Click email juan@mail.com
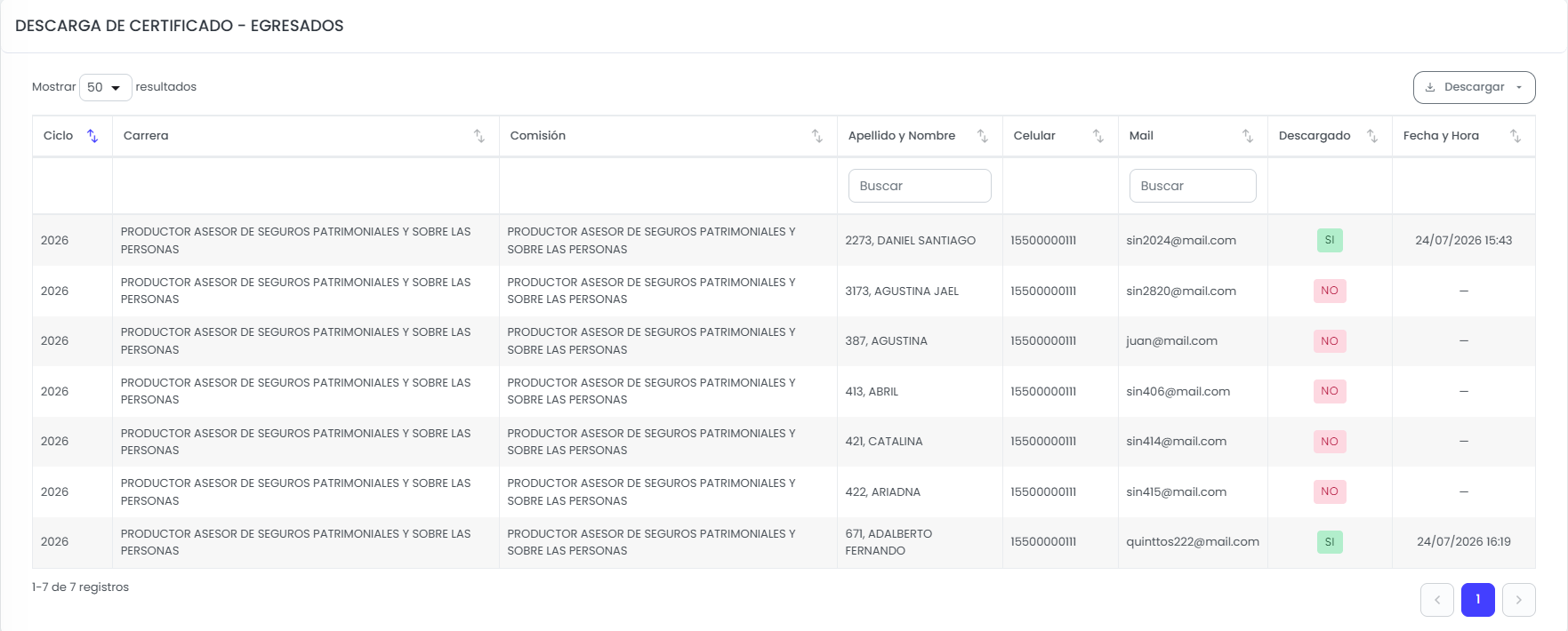Viewport: 1568px width, 631px height. coord(1171,341)
